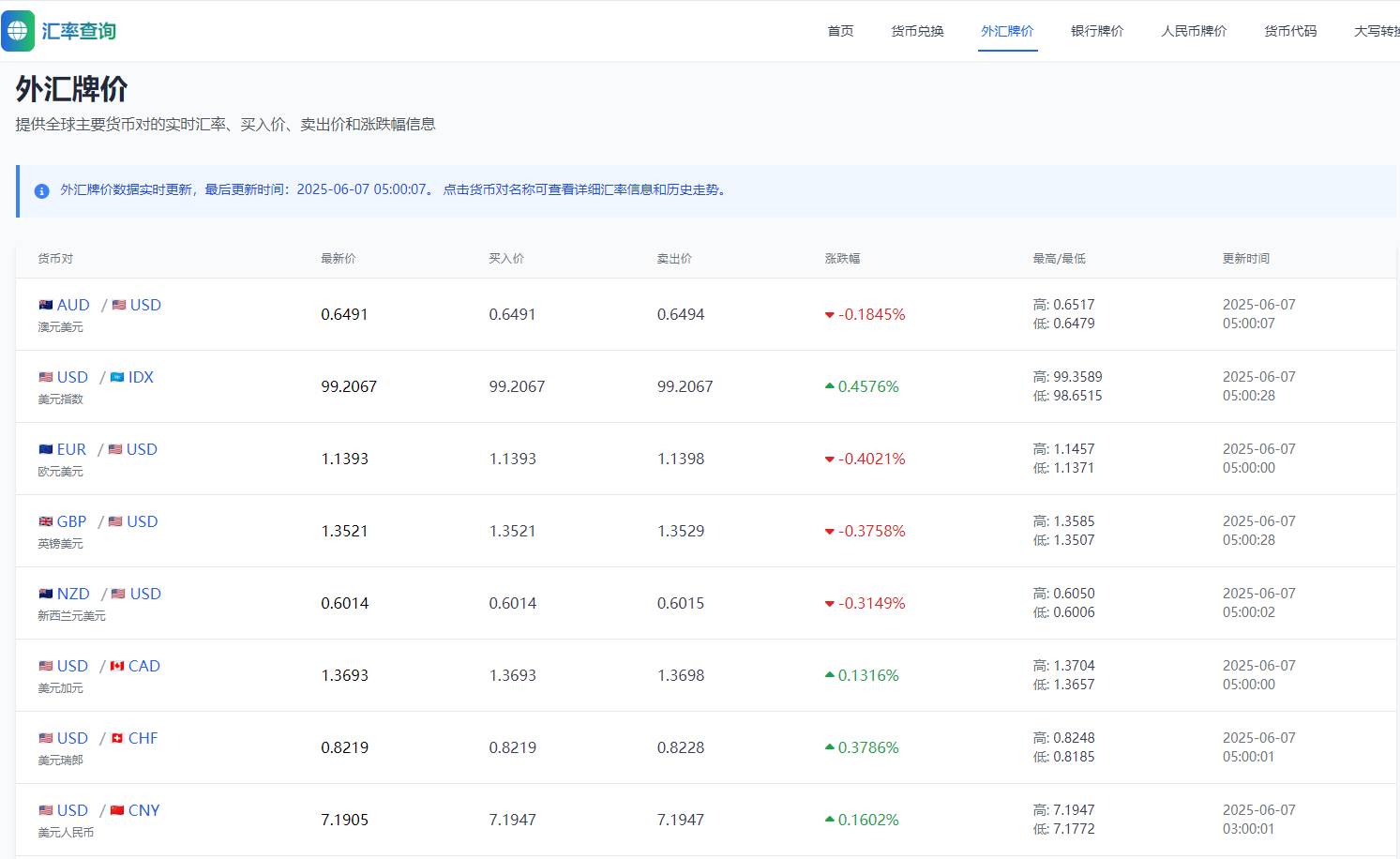Click the 美元人民币 subtitle label
Screen dimensions: 1400x859
(x=66, y=833)
